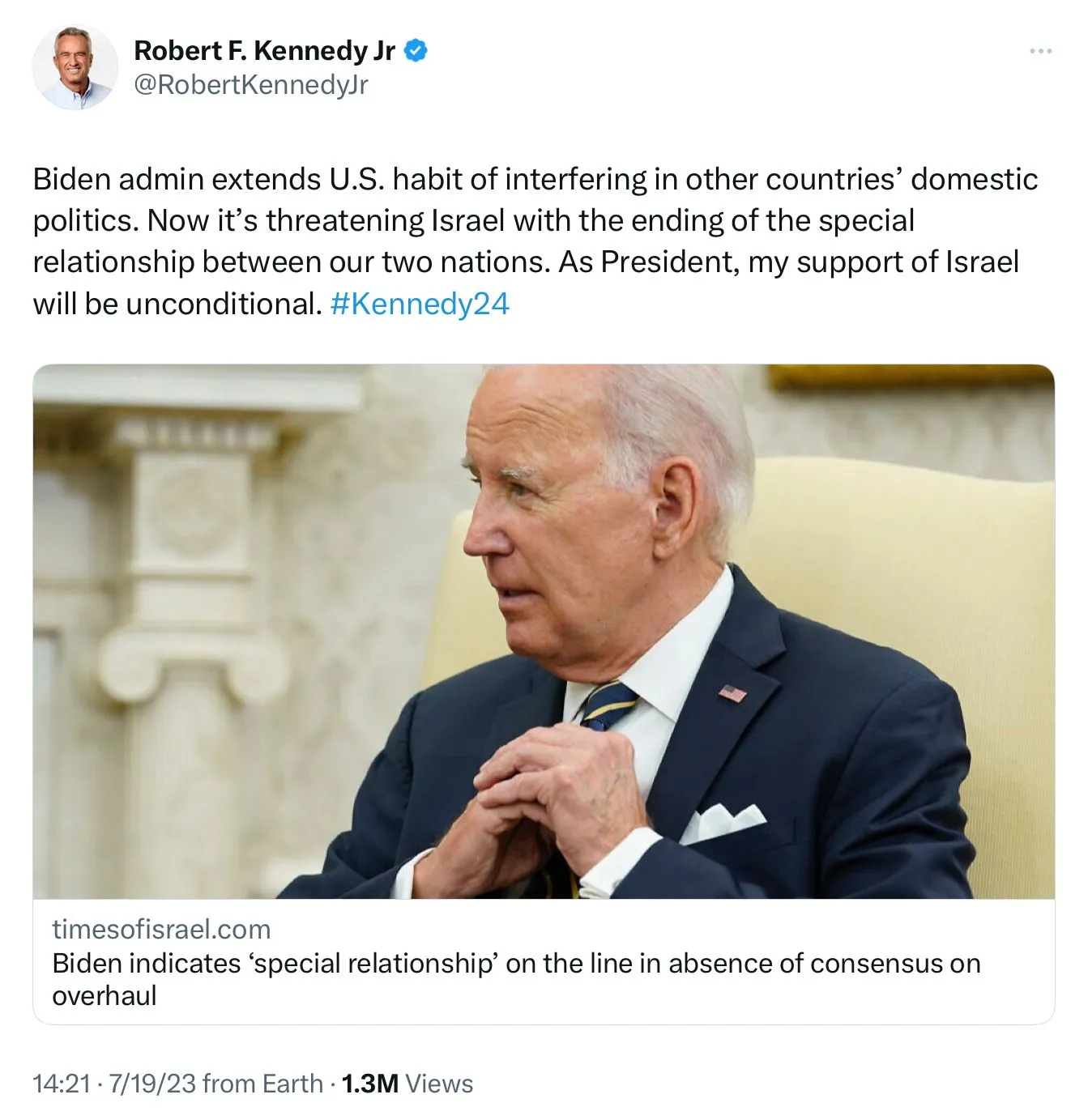The height and width of the screenshot is (1120, 1088).
Task: Open the 'special relationship' article headline
Action: 516,964
